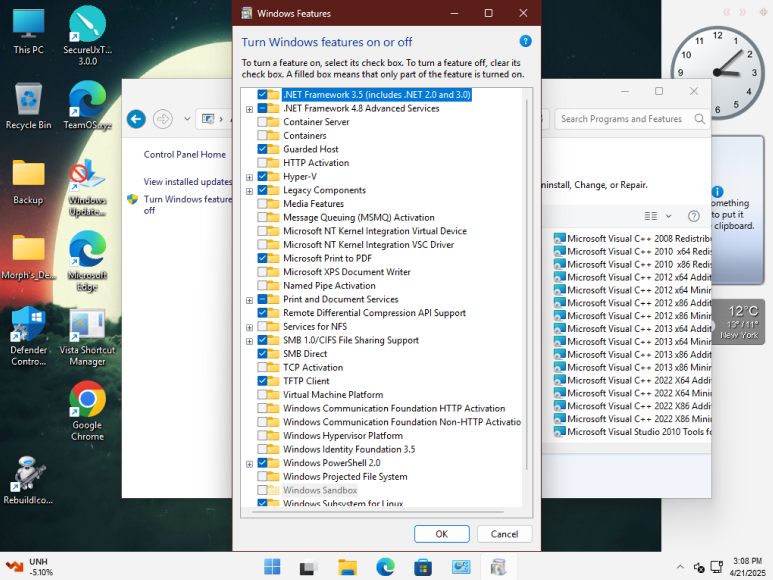Select Windows Projected File System row
773x580 pixels.
[x=345, y=477]
